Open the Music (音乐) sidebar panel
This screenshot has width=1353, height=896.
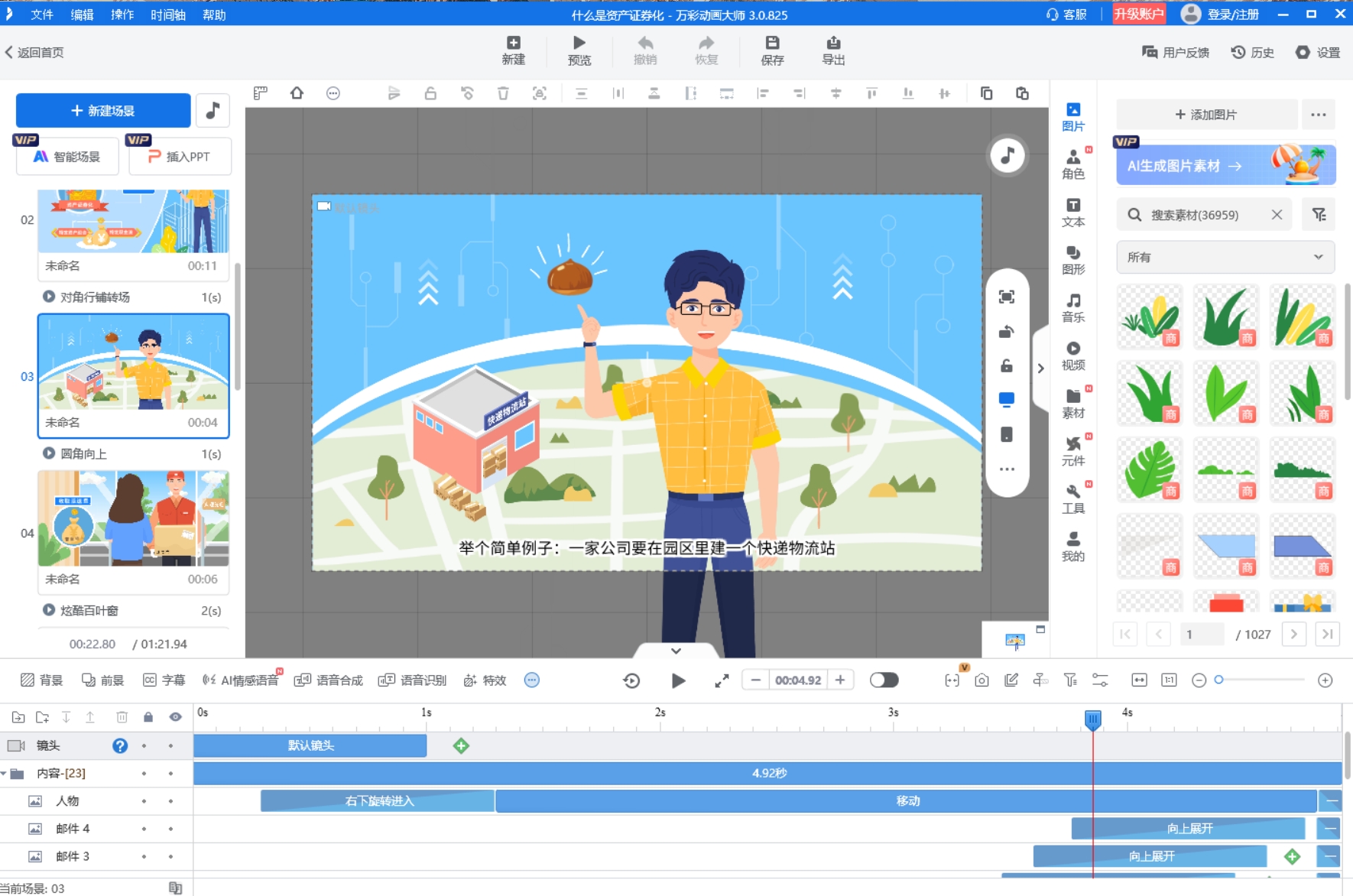coord(1072,307)
